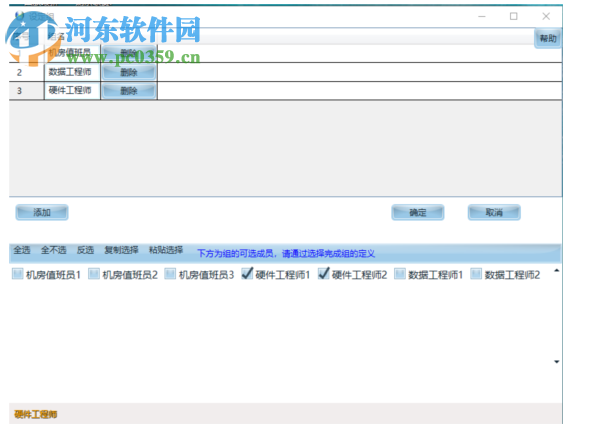Minimize the group settings window
This screenshot has width=603, height=434.
pos(482,17)
